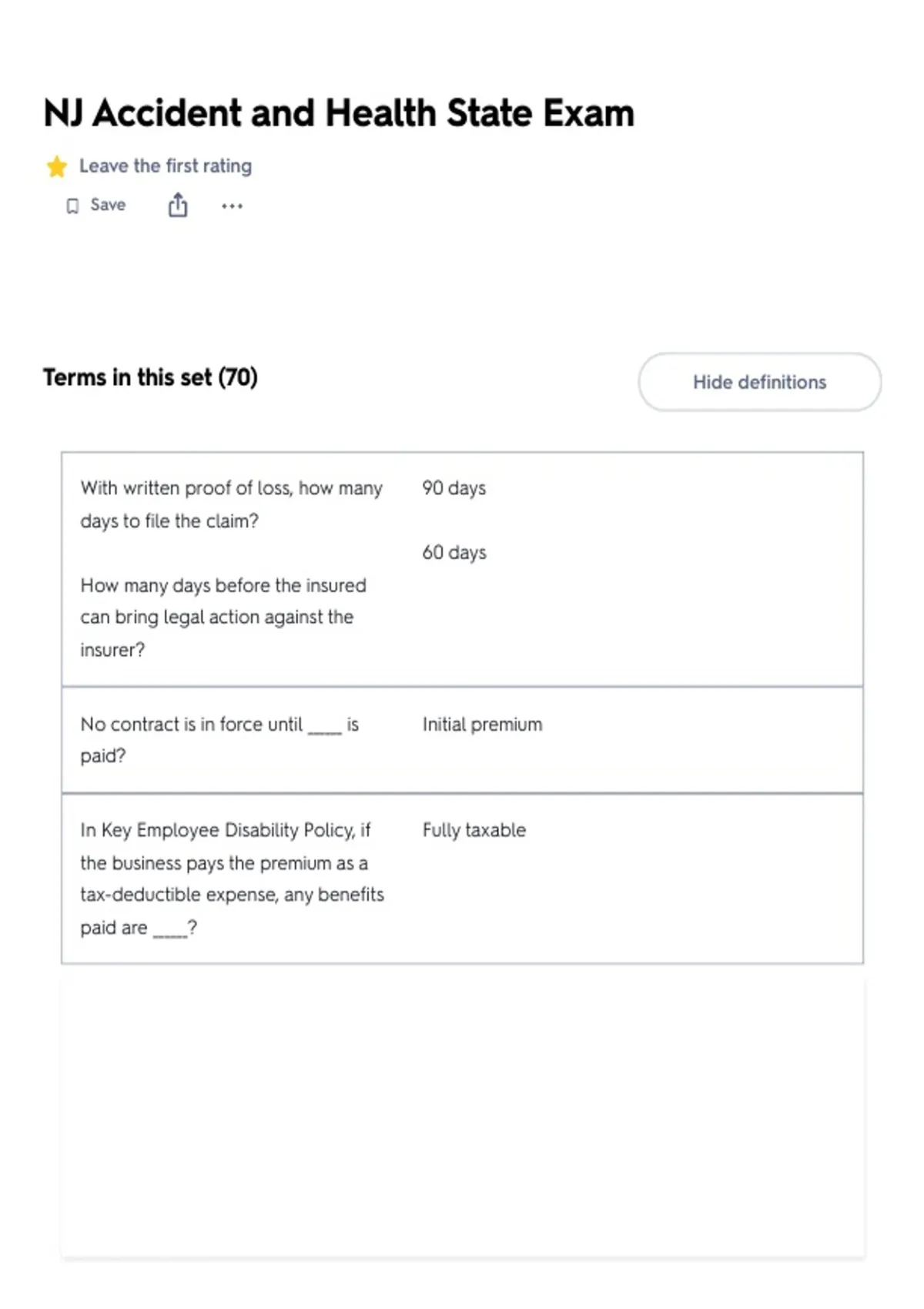The width and height of the screenshot is (924, 1309).
Task: Open the three-dots more options menu
Action: click(232, 206)
